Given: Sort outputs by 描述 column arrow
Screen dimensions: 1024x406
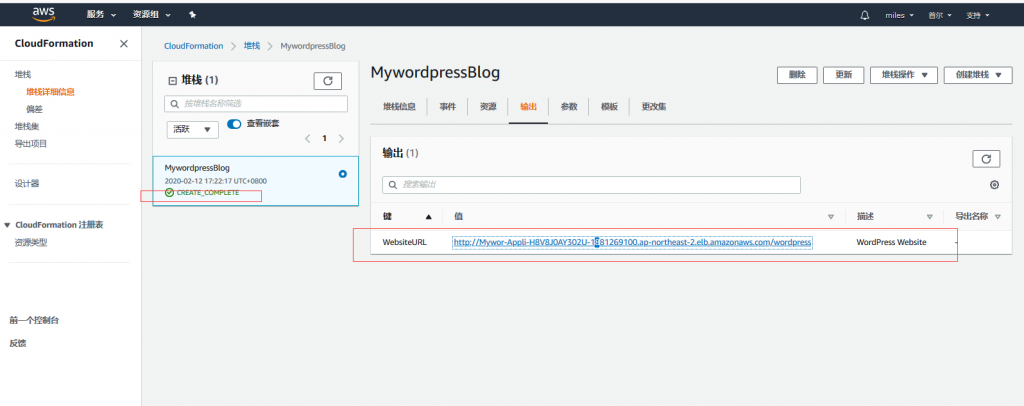Looking at the screenshot, I should coord(929,217).
